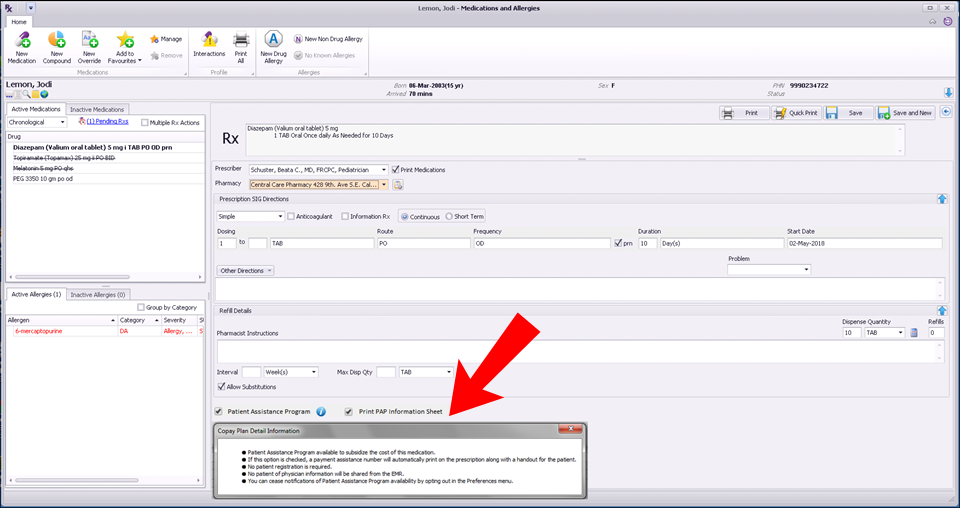960x508 pixels.
Task: Check the Information Rx checkbox
Action: tap(345, 216)
